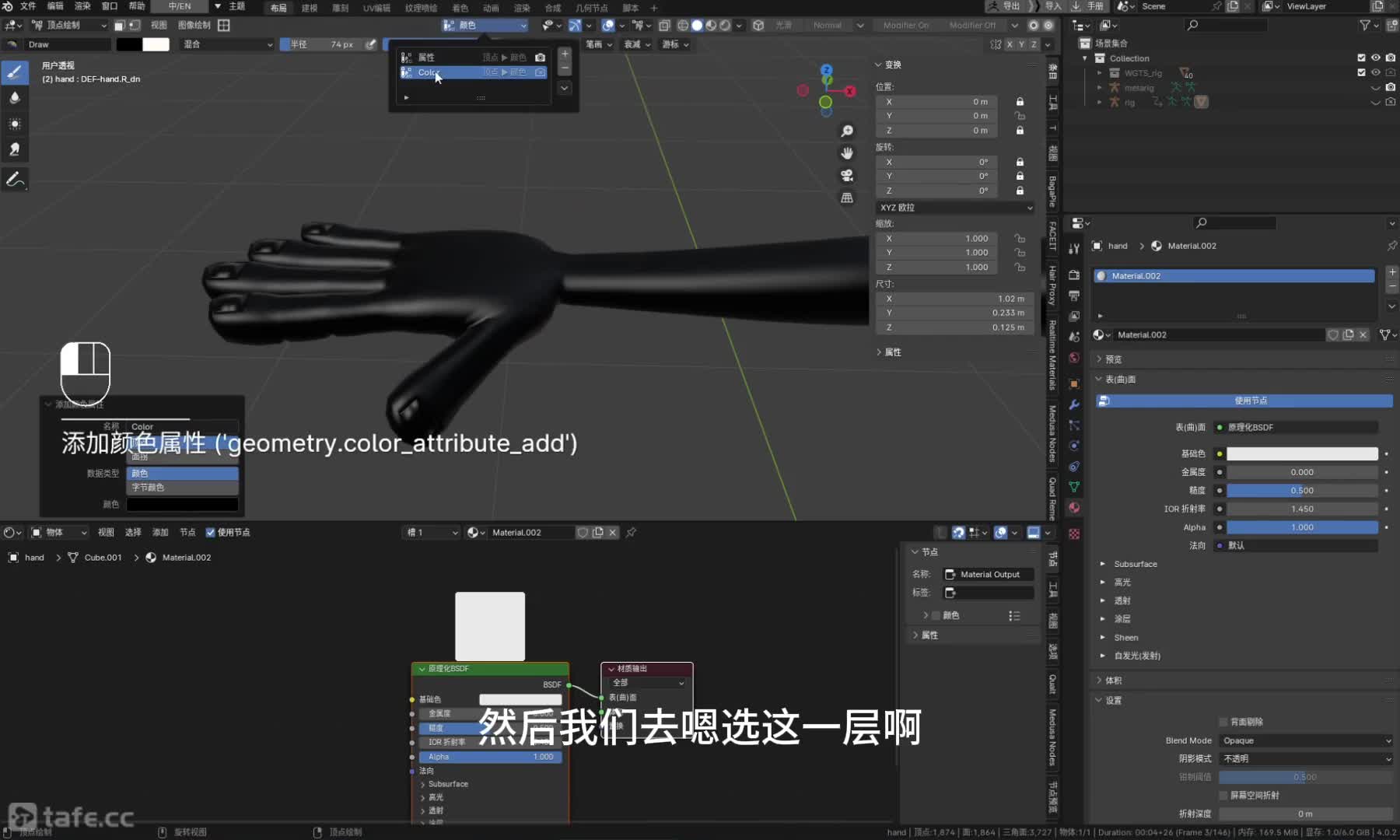Open the Object properties tab icon
The image size is (1400, 840).
[1074, 384]
